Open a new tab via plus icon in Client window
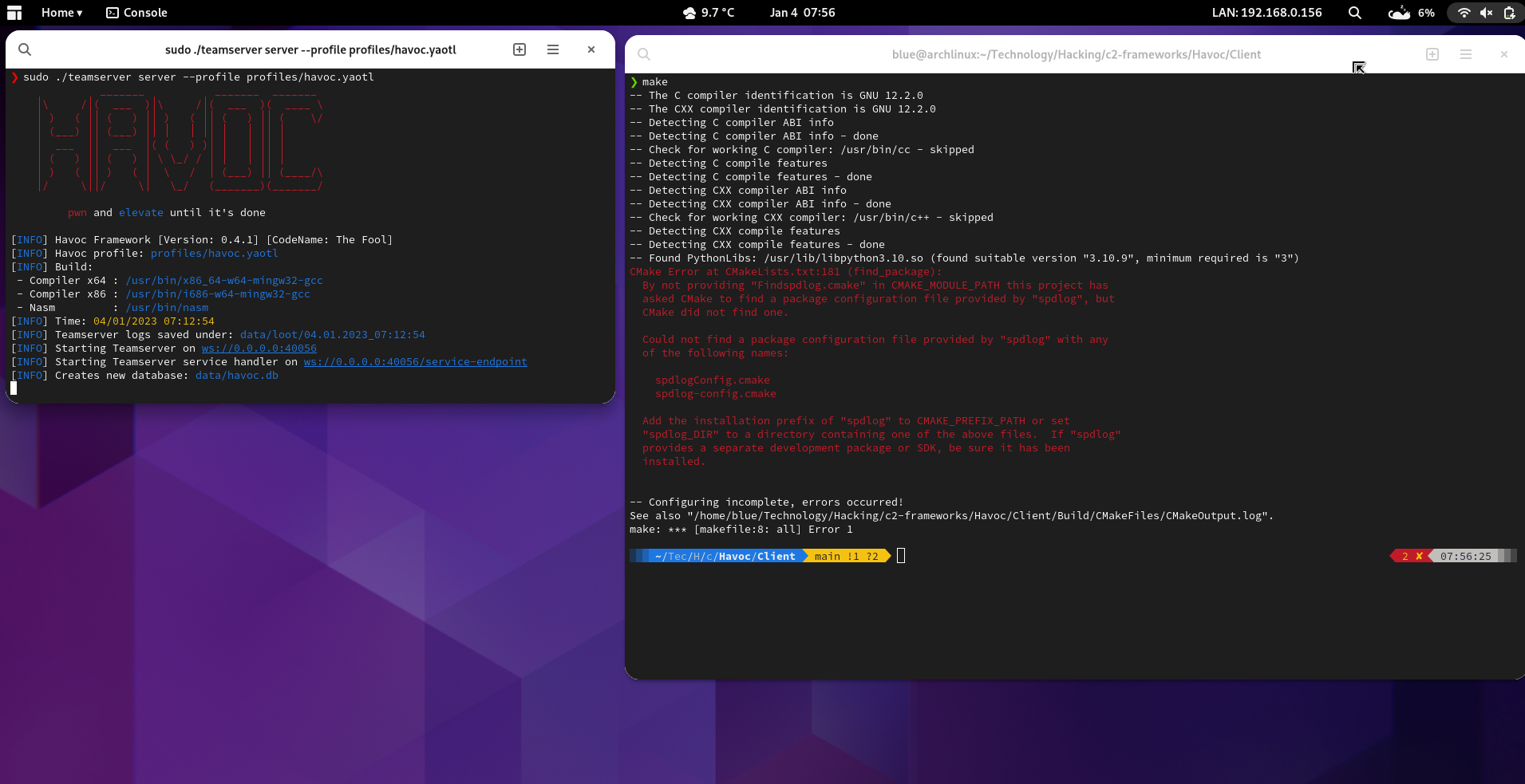This screenshot has height=784, width=1525. 1431,53
